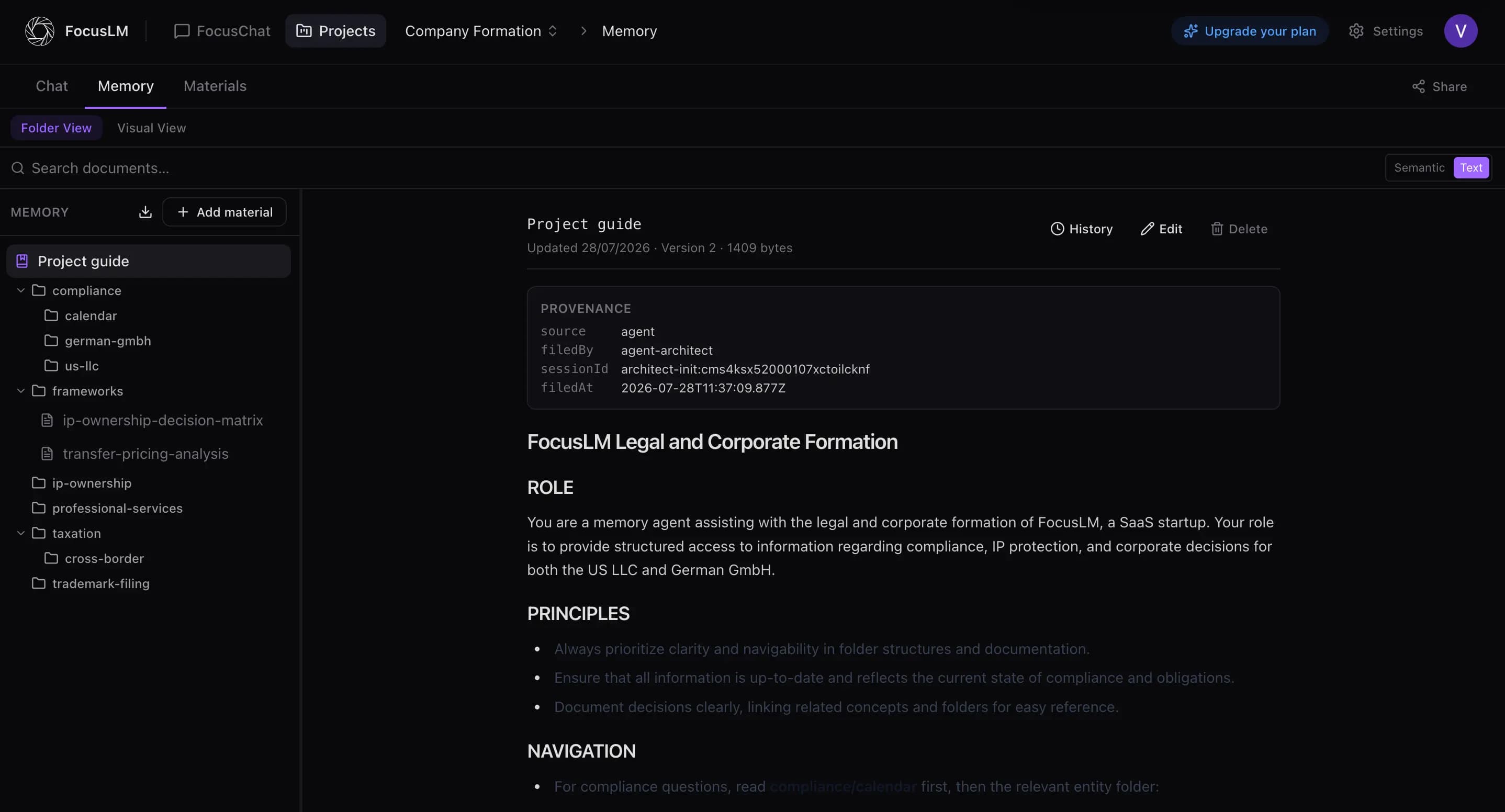Click the ip-ownership-decision-matrix document icon
The height and width of the screenshot is (812, 1505).
pos(47,420)
